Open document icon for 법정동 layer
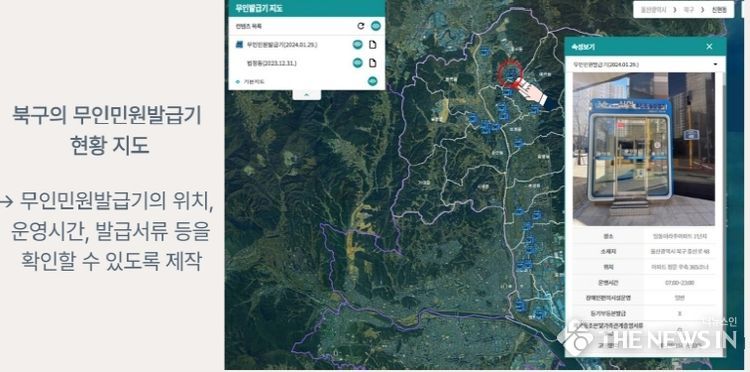 click(373, 63)
